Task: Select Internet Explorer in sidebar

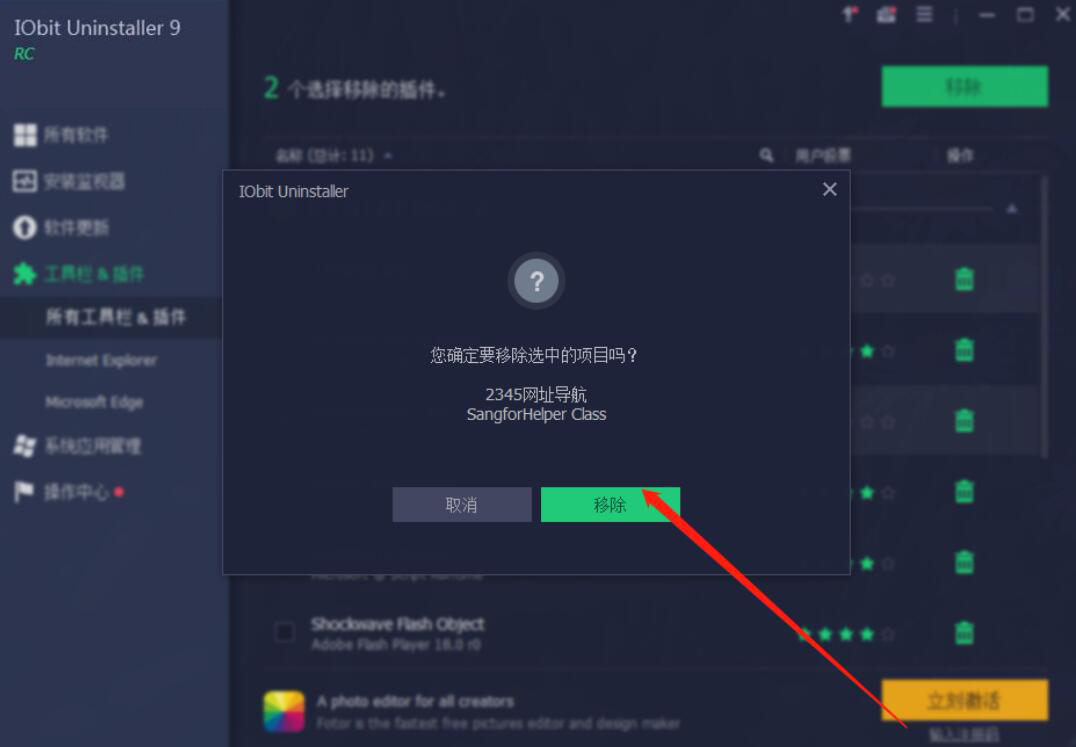Action: coord(101,360)
